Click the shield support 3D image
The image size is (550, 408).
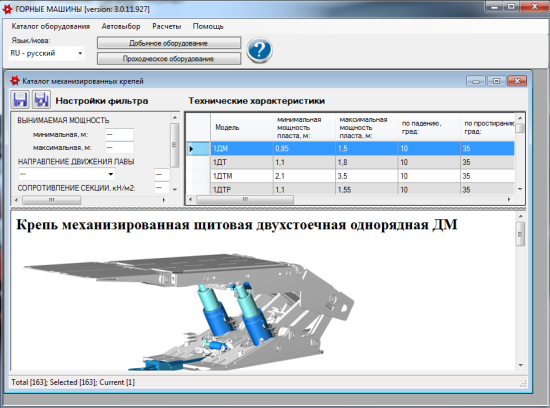click(189, 310)
